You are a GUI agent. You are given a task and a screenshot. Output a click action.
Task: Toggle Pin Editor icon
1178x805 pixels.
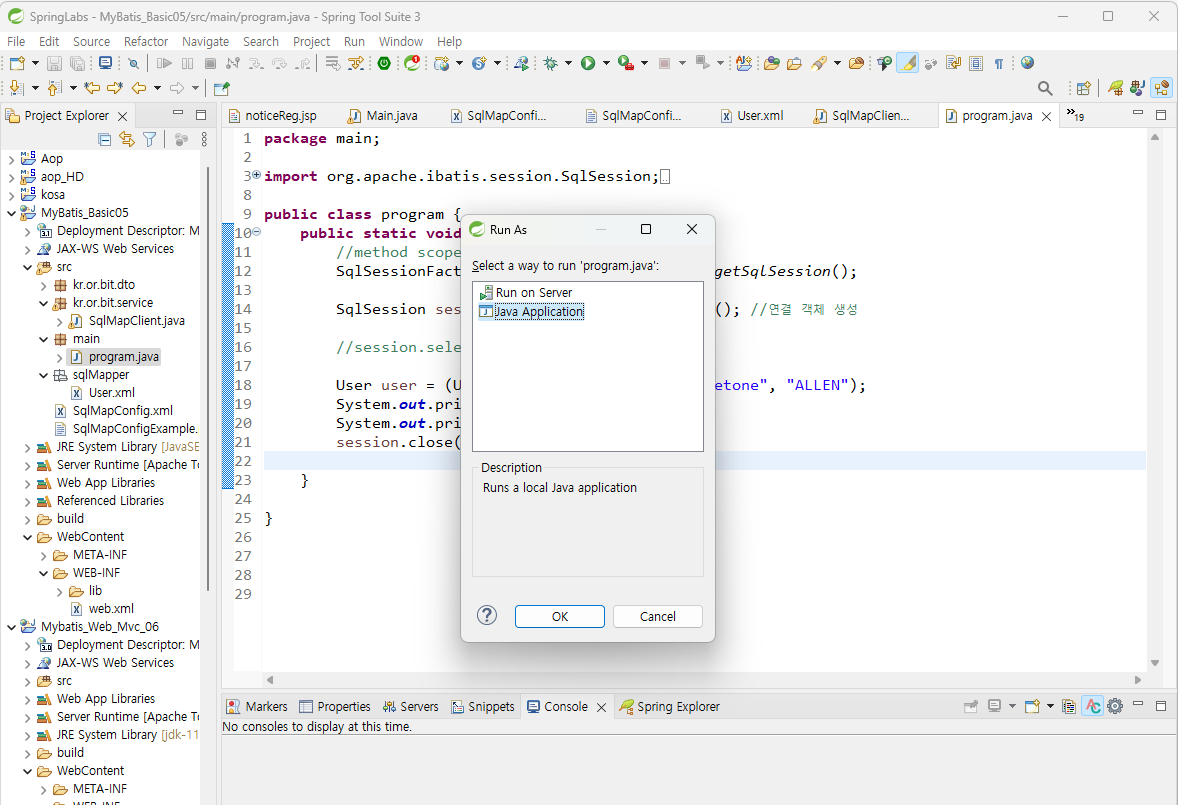tap(221, 89)
